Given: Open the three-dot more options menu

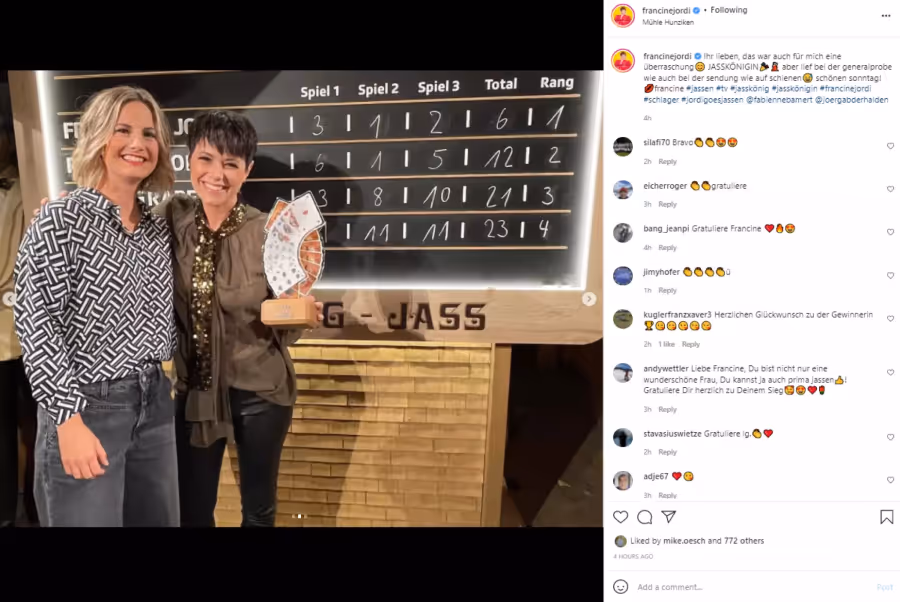Looking at the screenshot, I should pos(886,15).
